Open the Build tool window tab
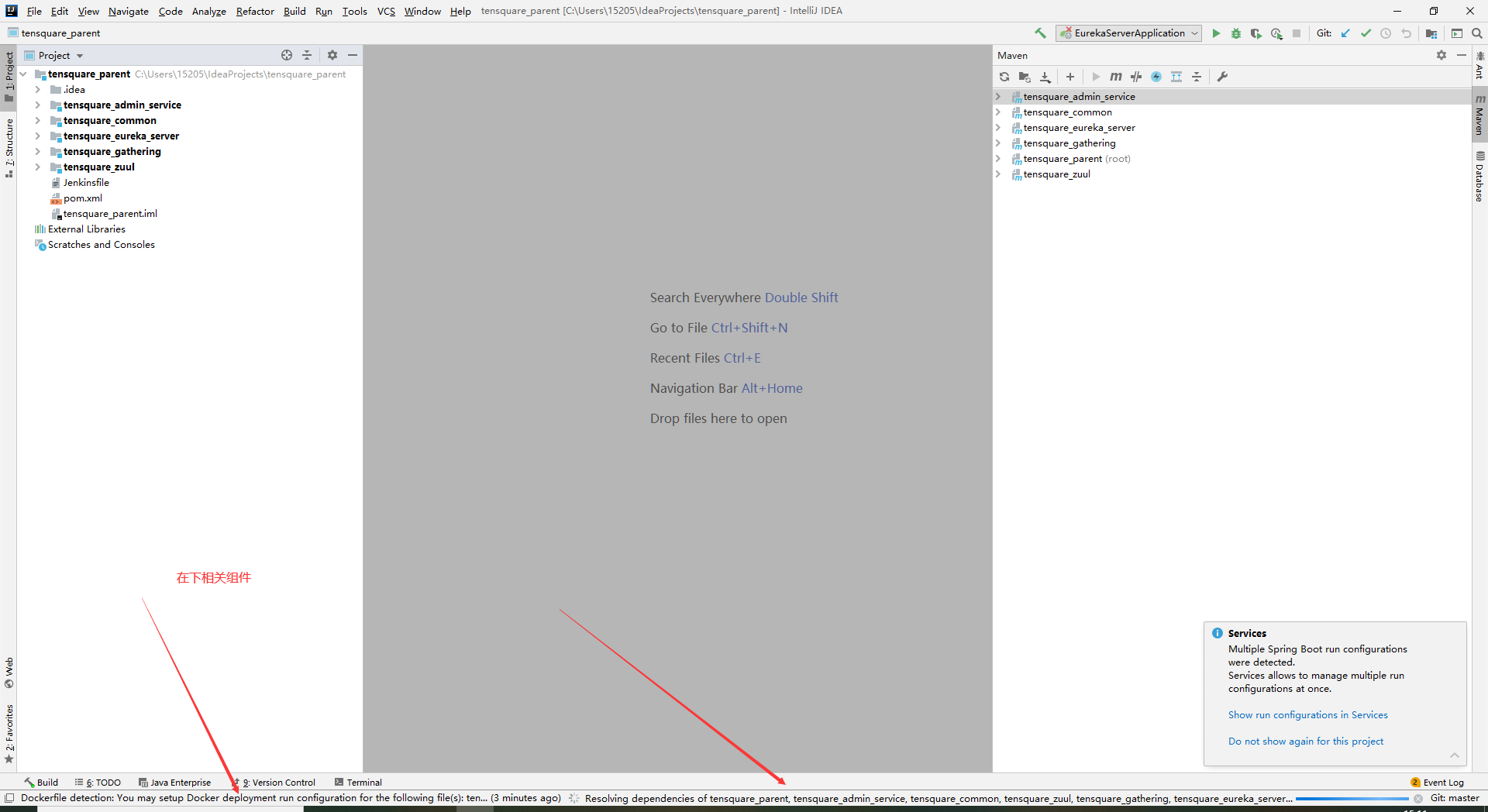This screenshot has width=1488, height=812. 41,783
